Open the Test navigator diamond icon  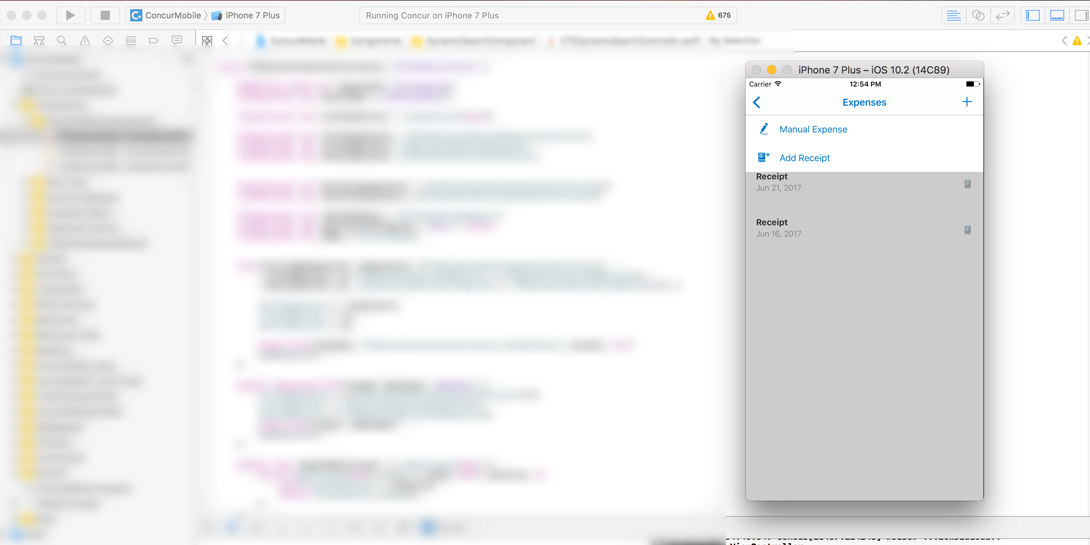(108, 40)
